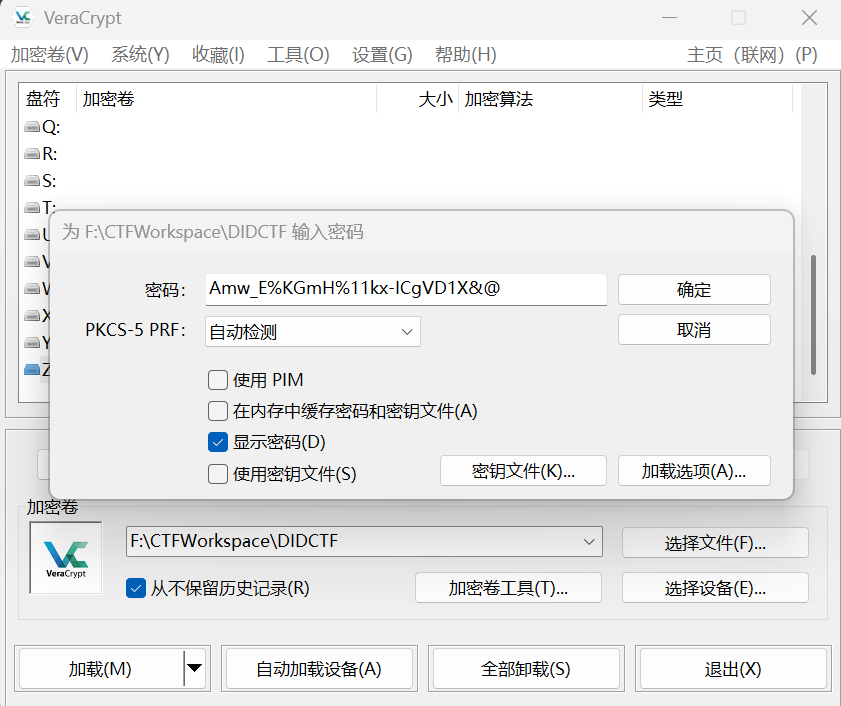Viewport: 841px width, 706px height.
Task: Click into the 密码 password input field
Action: 406,290
